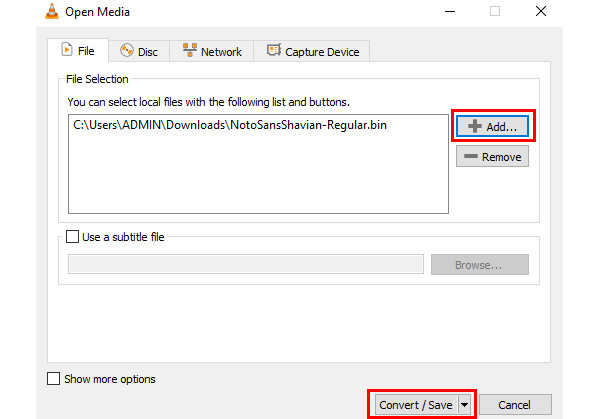Viewport: 600px width, 419px height.
Task: Click the subtitle file path field
Action: coord(246,264)
